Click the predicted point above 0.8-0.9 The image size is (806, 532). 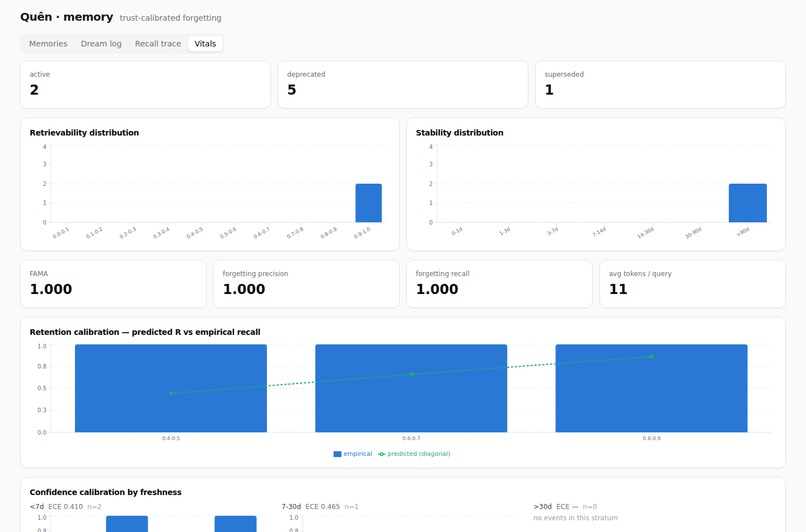(x=651, y=356)
